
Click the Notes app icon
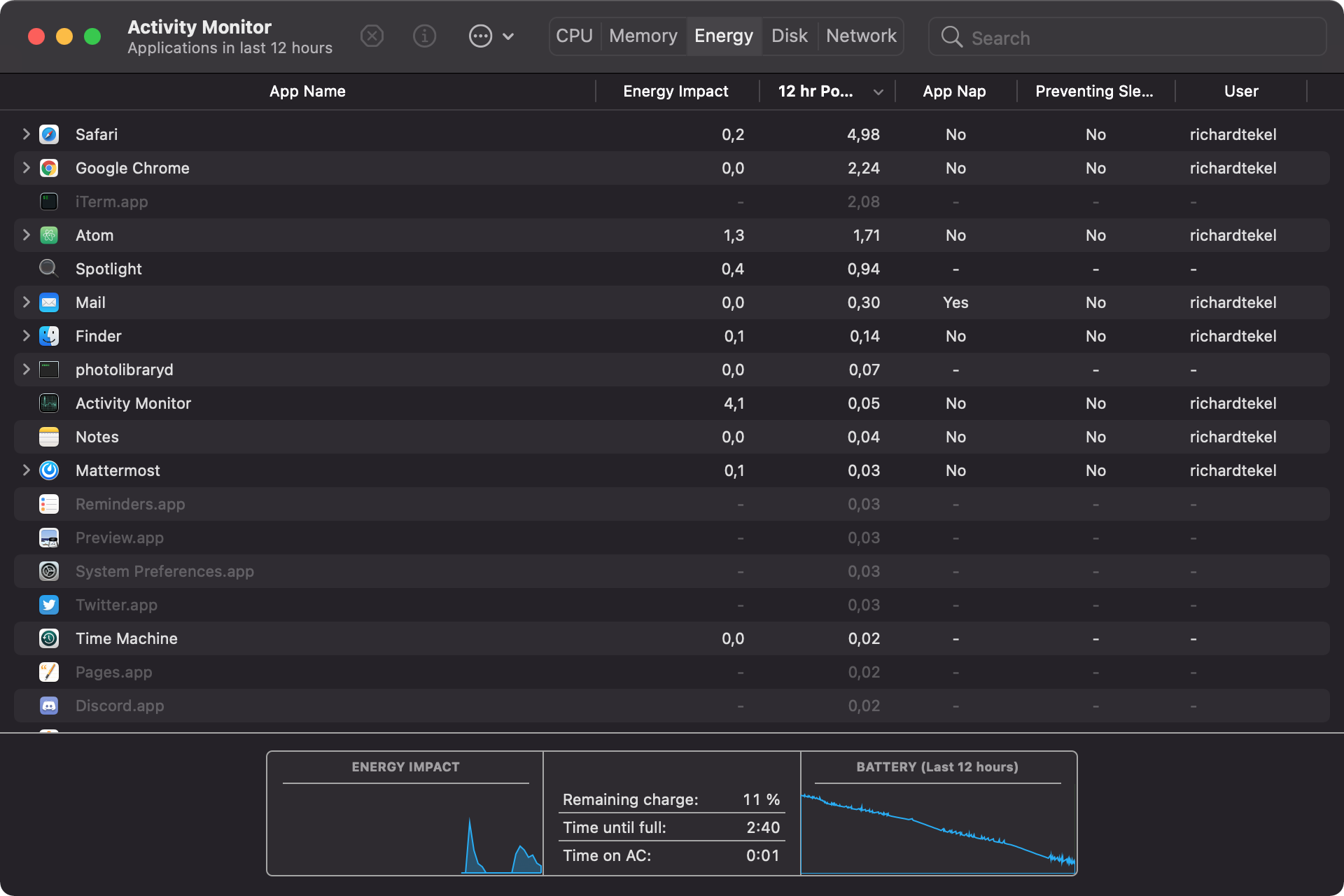point(49,437)
